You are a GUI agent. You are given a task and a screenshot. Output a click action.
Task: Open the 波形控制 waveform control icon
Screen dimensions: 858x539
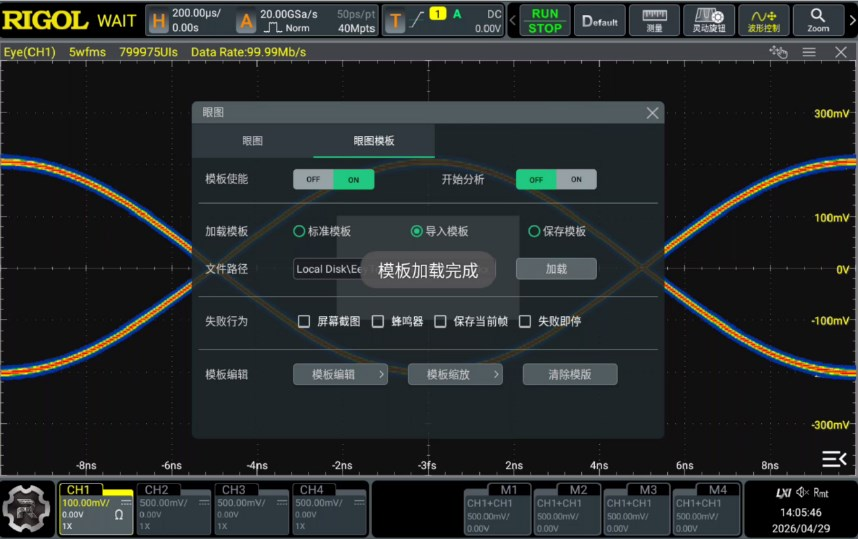point(763,20)
